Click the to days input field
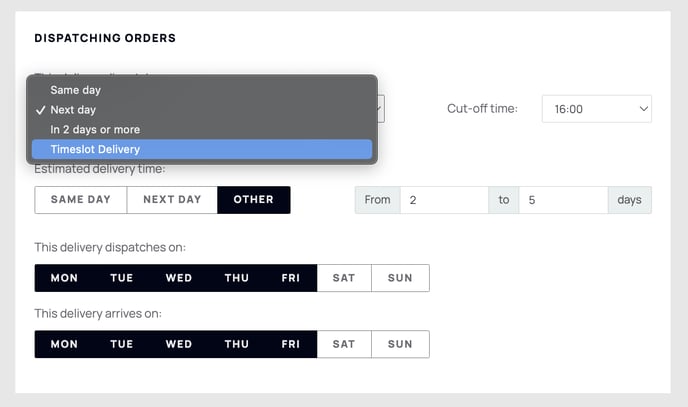The width and height of the screenshot is (688, 407). click(563, 200)
